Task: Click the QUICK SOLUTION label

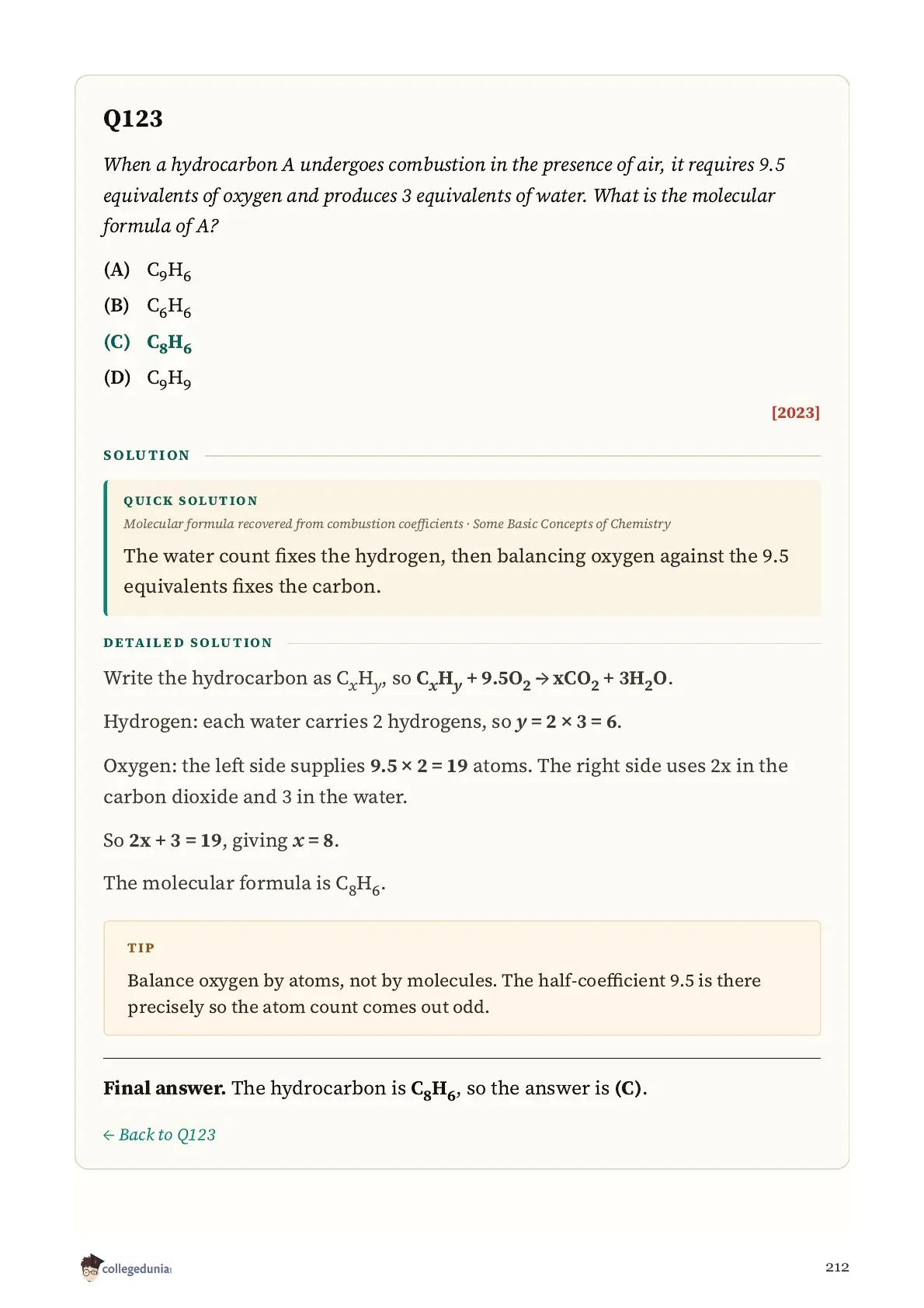Action: pos(190,501)
